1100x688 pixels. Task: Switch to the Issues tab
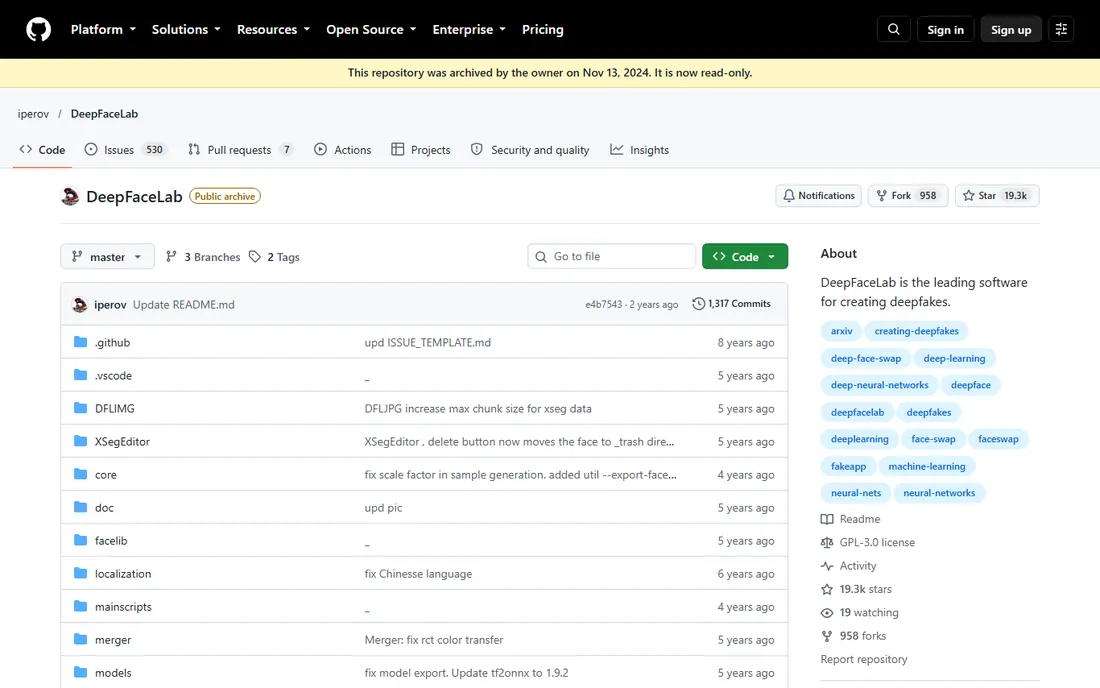(x=126, y=150)
